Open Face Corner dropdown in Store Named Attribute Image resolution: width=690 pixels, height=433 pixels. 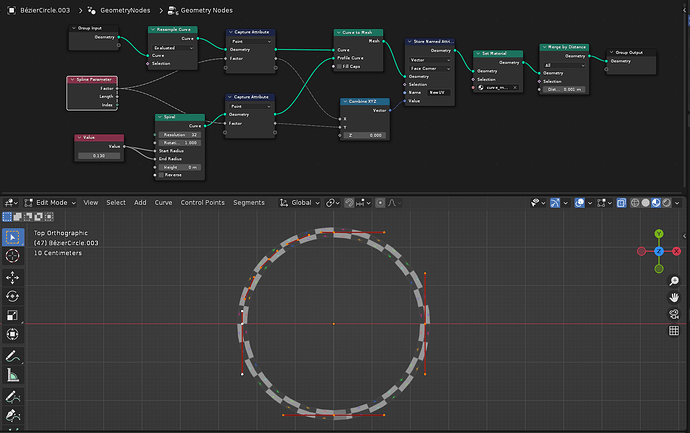[430, 69]
